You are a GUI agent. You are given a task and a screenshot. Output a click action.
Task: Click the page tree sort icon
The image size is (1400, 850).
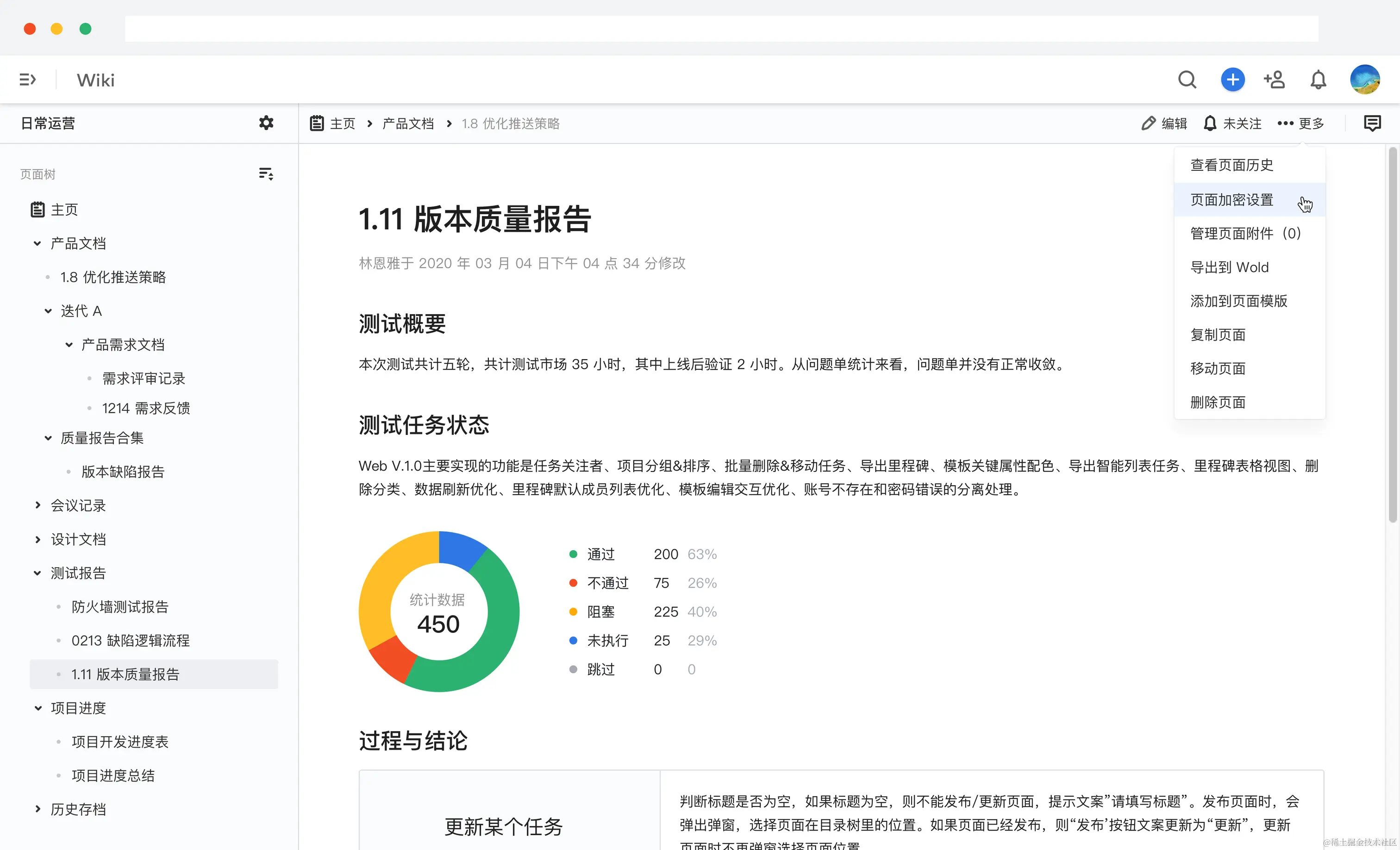pos(266,174)
